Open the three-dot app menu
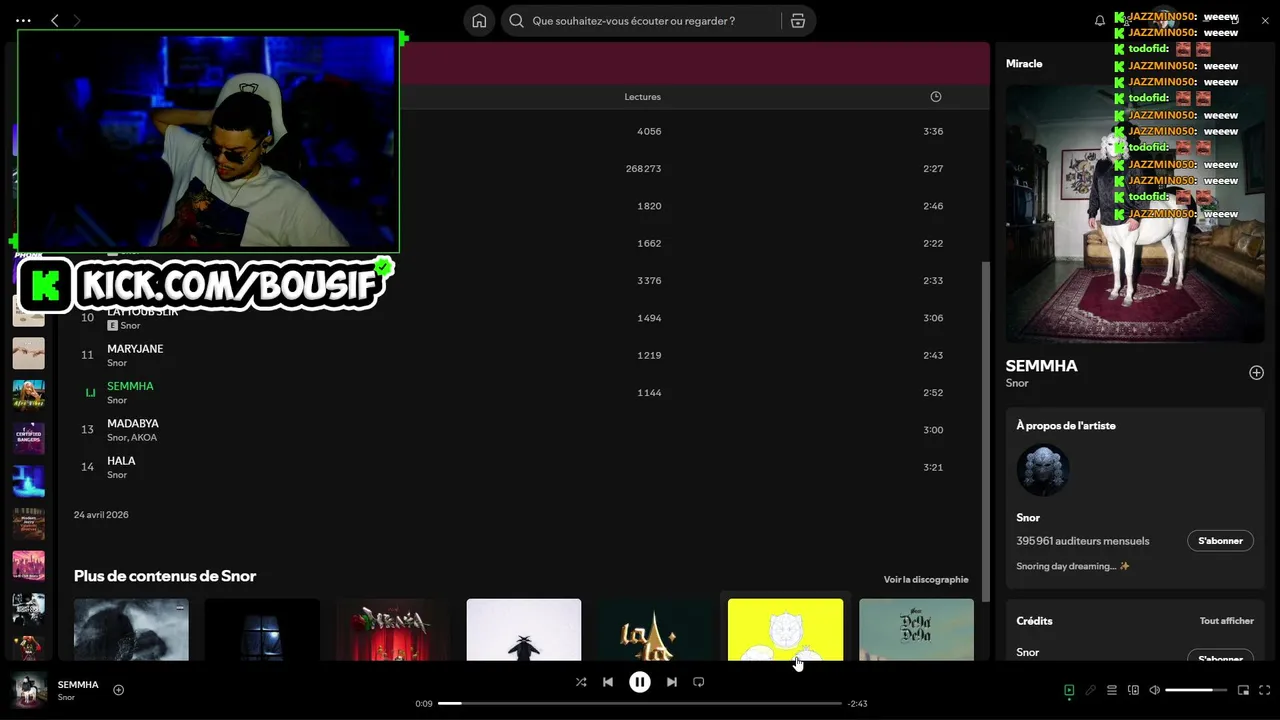 (24, 20)
